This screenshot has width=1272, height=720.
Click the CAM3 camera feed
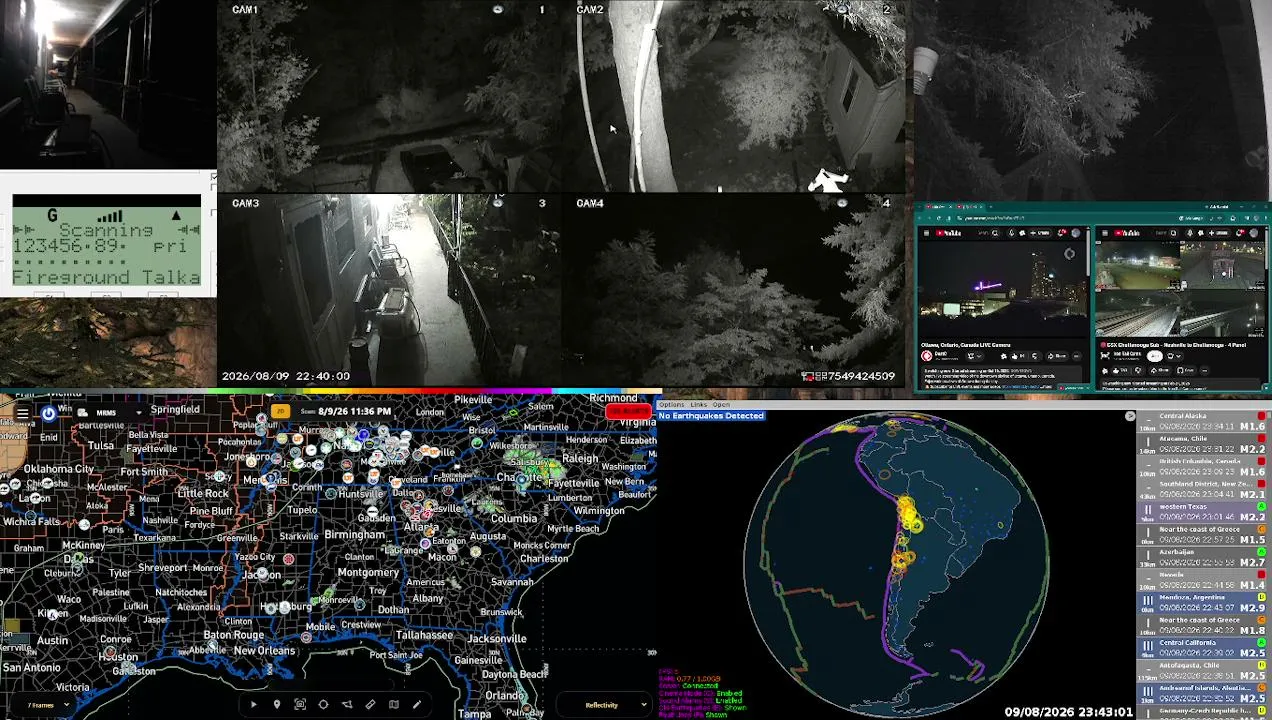click(390, 290)
